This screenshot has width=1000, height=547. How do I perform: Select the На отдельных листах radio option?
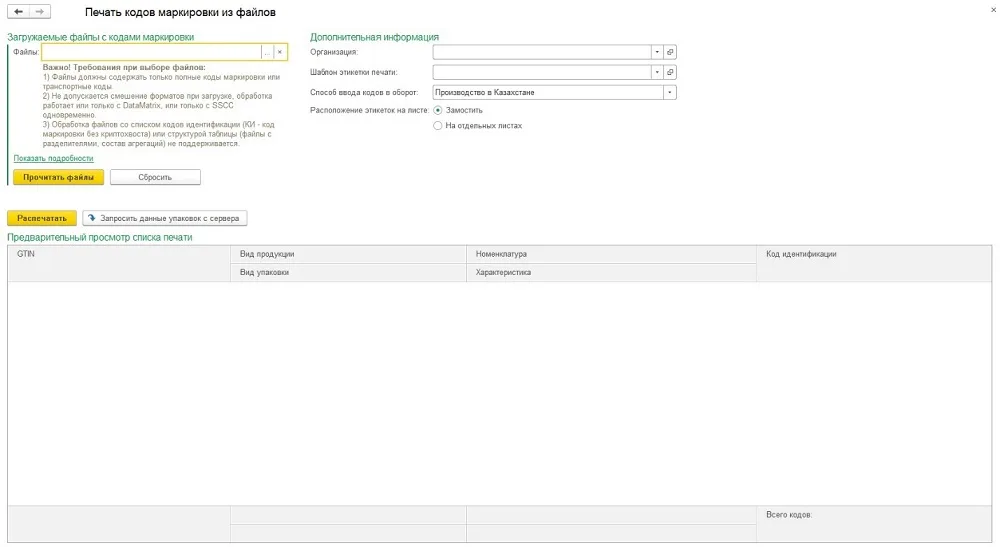(438, 126)
